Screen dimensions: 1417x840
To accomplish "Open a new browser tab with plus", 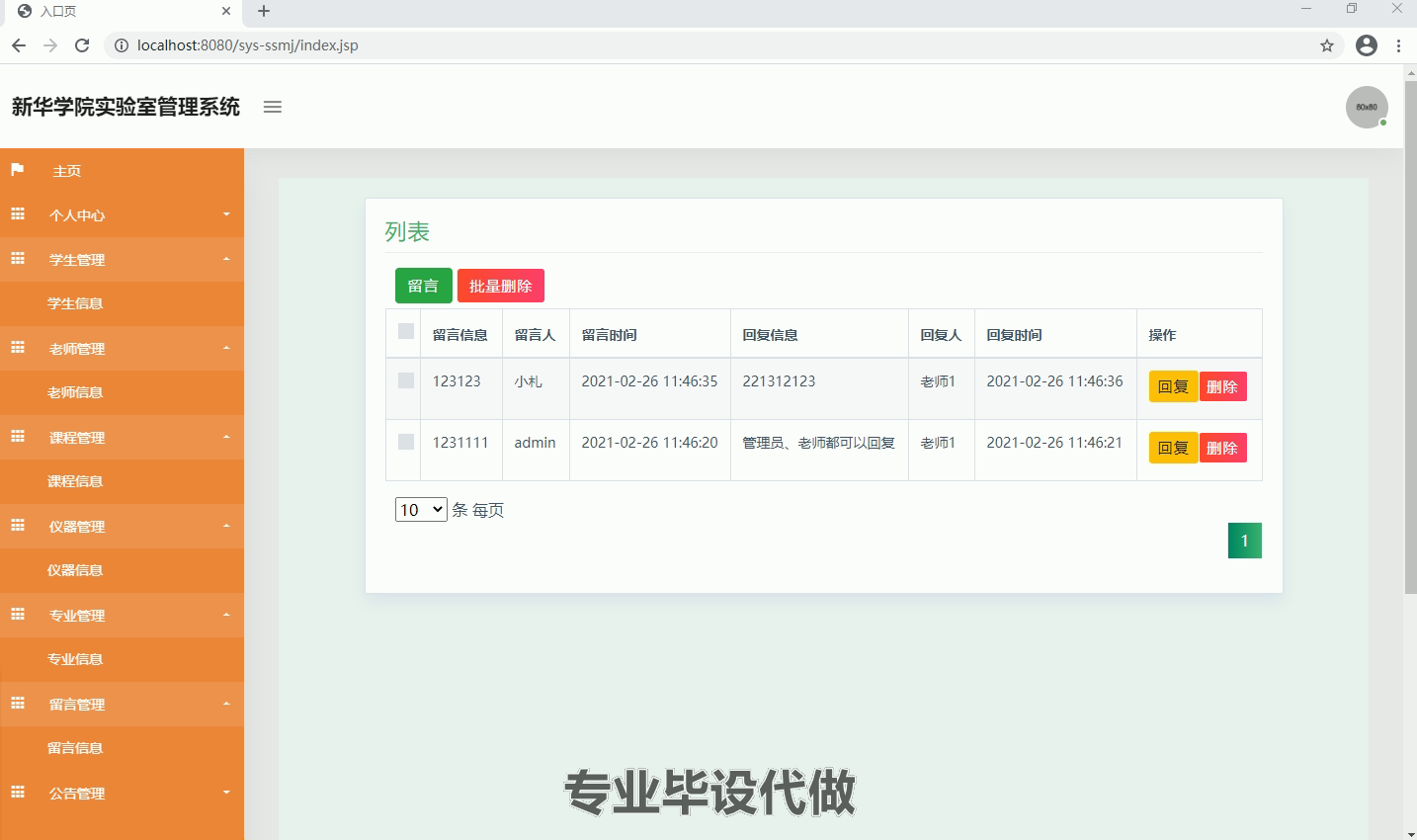I will pyautogui.click(x=264, y=11).
